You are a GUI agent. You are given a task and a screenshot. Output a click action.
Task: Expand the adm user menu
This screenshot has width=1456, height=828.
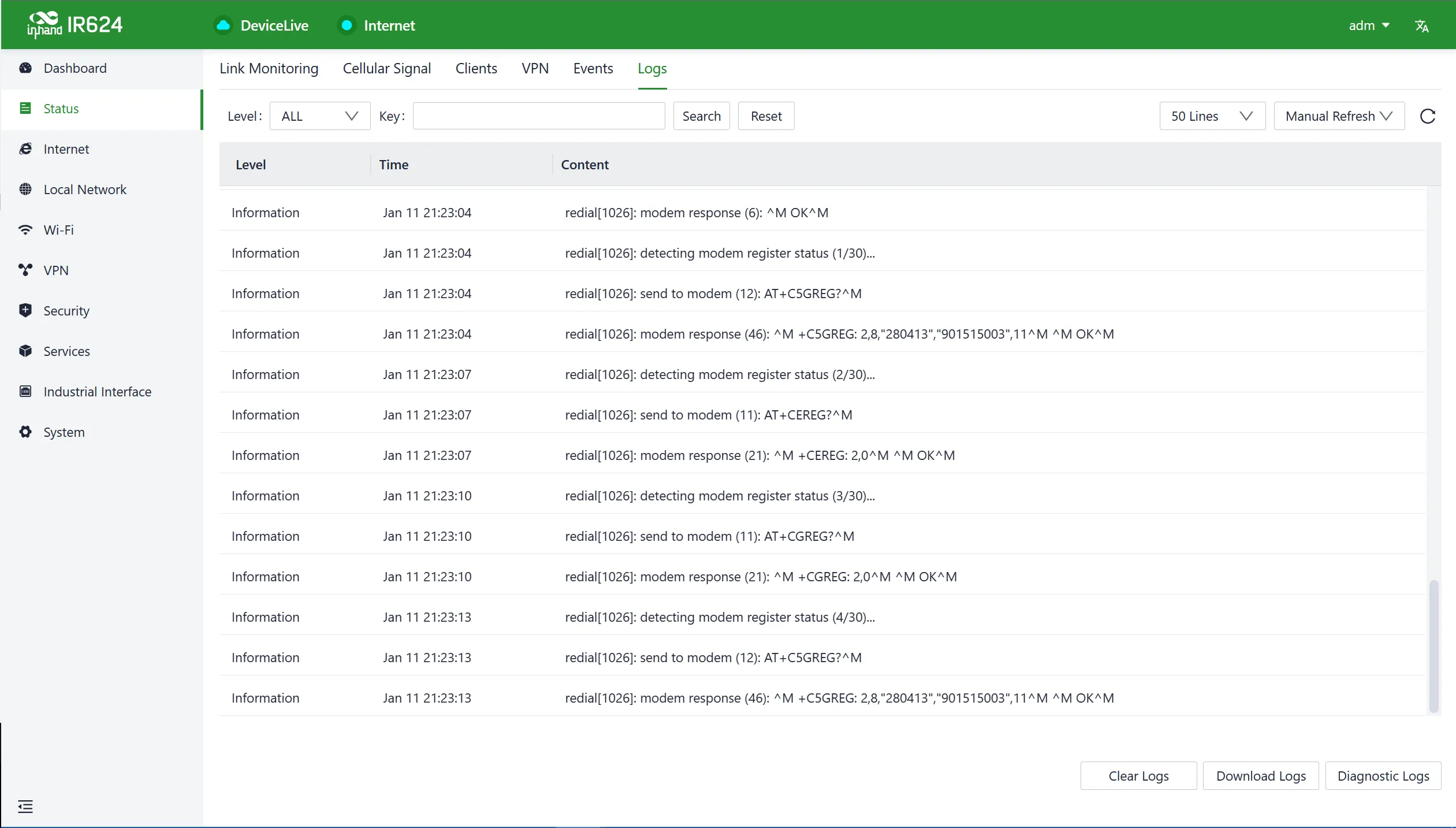click(x=1369, y=25)
